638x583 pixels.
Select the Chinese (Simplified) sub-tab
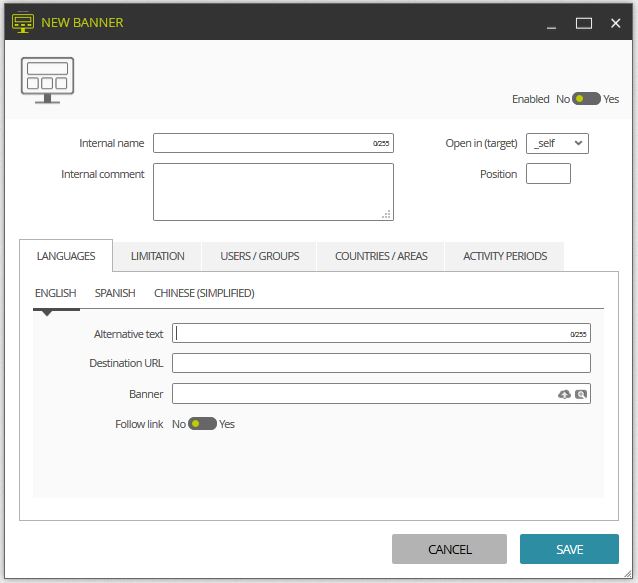204,293
